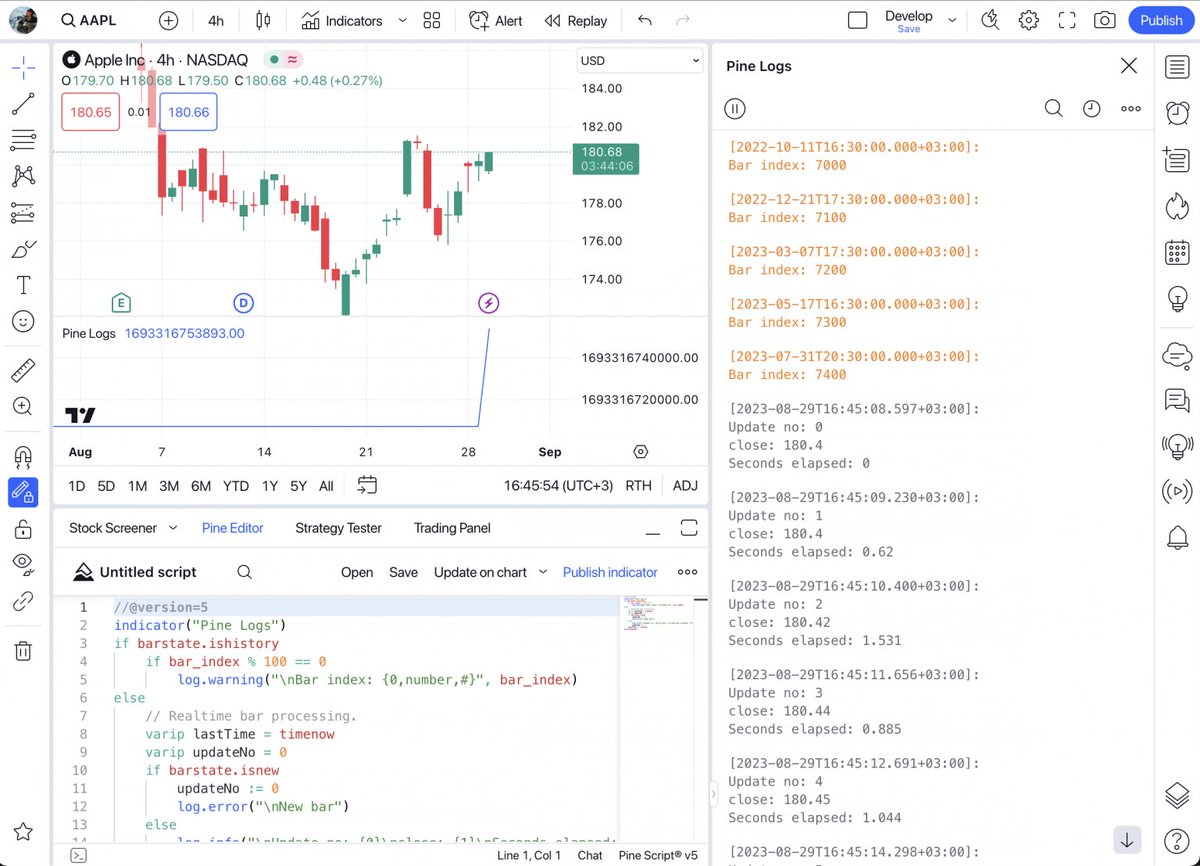The image size is (1200, 866).
Task: Create an Alert
Action: 496,20
